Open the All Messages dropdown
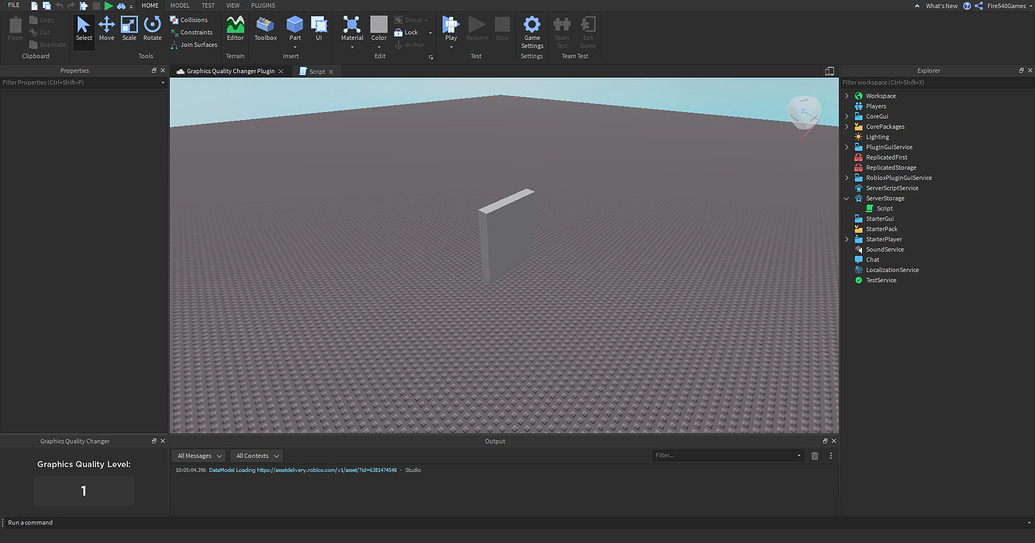The width and height of the screenshot is (1035, 543). [x=199, y=456]
